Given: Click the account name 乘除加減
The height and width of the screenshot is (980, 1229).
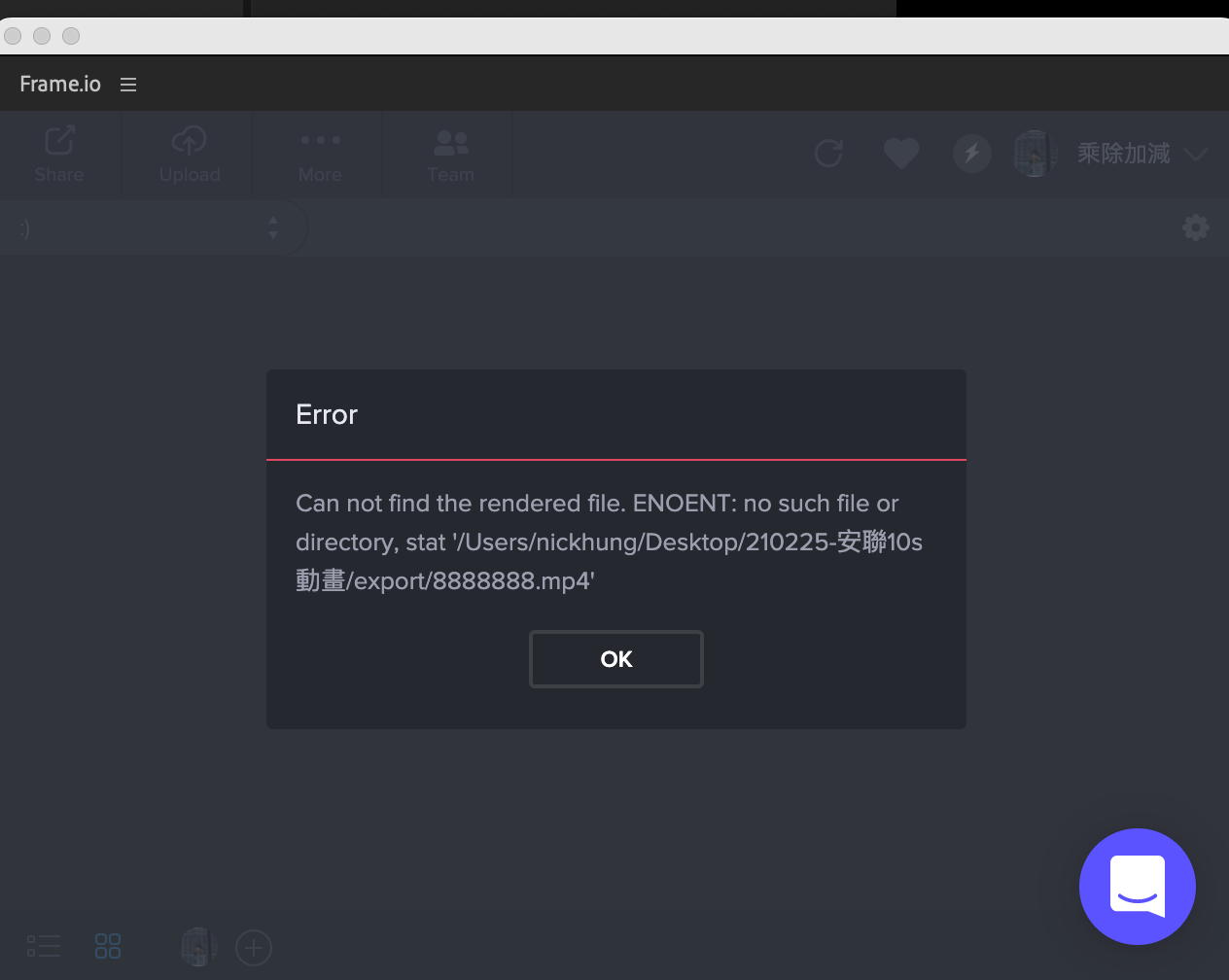Looking at the screenshot, I should 1123,154.
